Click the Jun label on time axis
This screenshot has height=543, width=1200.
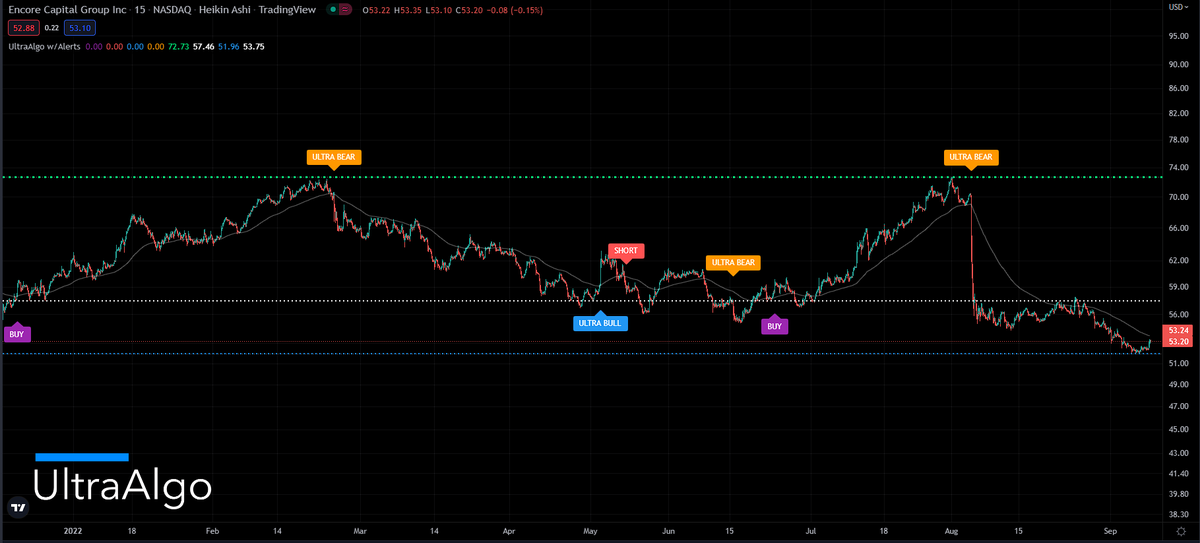(x=668, y=532)
